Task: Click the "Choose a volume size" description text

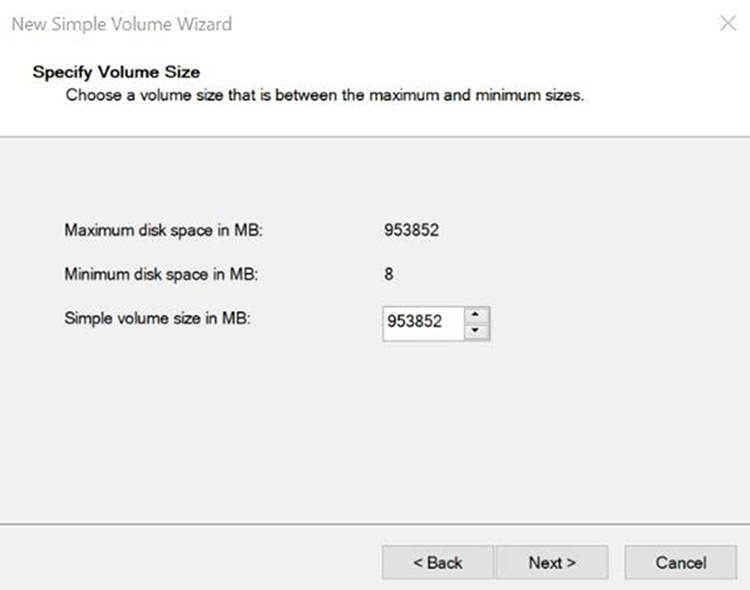Action: pos(324,96)
